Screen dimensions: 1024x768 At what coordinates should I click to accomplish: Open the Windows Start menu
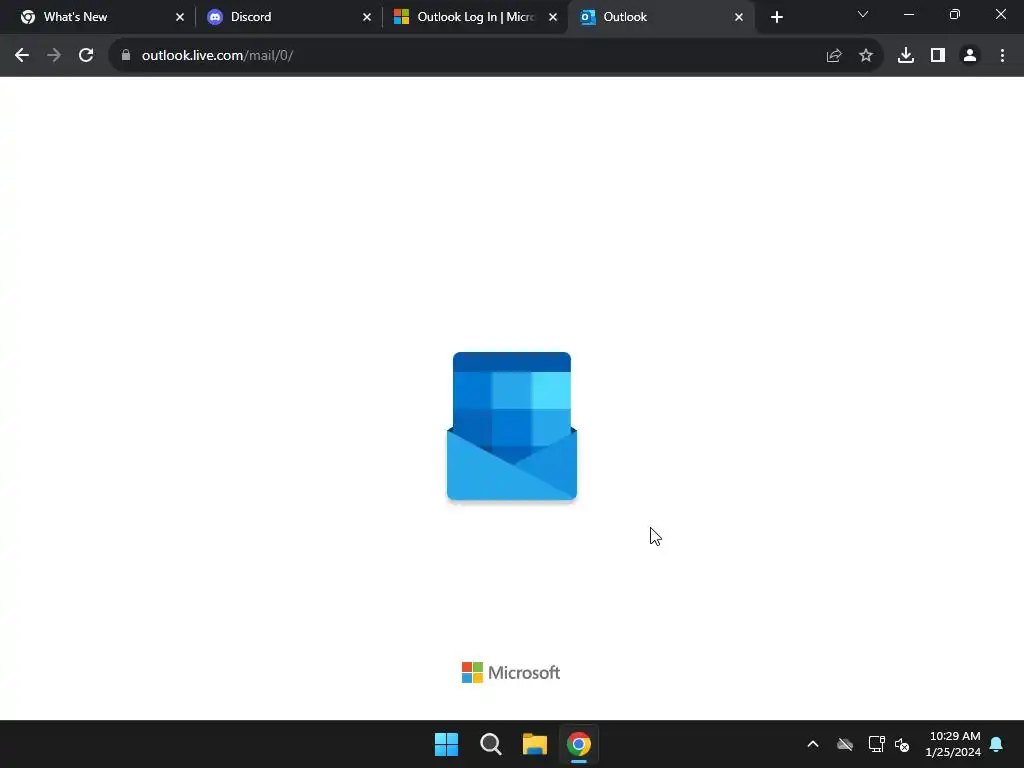(447, 744)
